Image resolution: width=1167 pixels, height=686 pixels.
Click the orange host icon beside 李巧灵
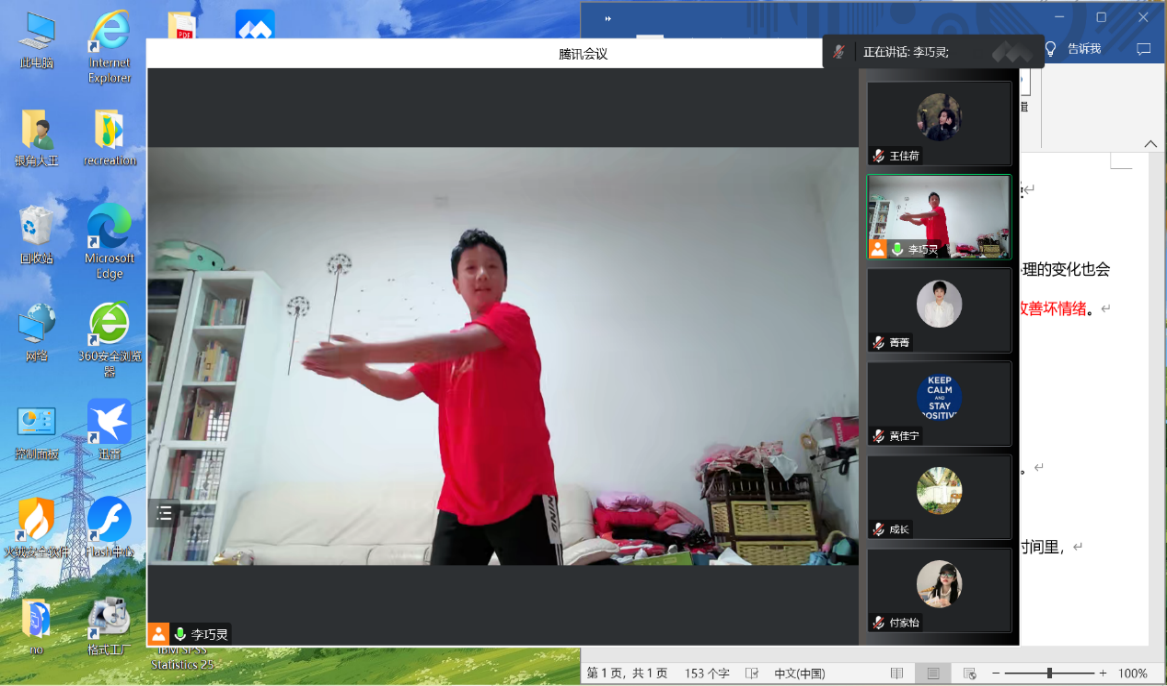point(158,634)
